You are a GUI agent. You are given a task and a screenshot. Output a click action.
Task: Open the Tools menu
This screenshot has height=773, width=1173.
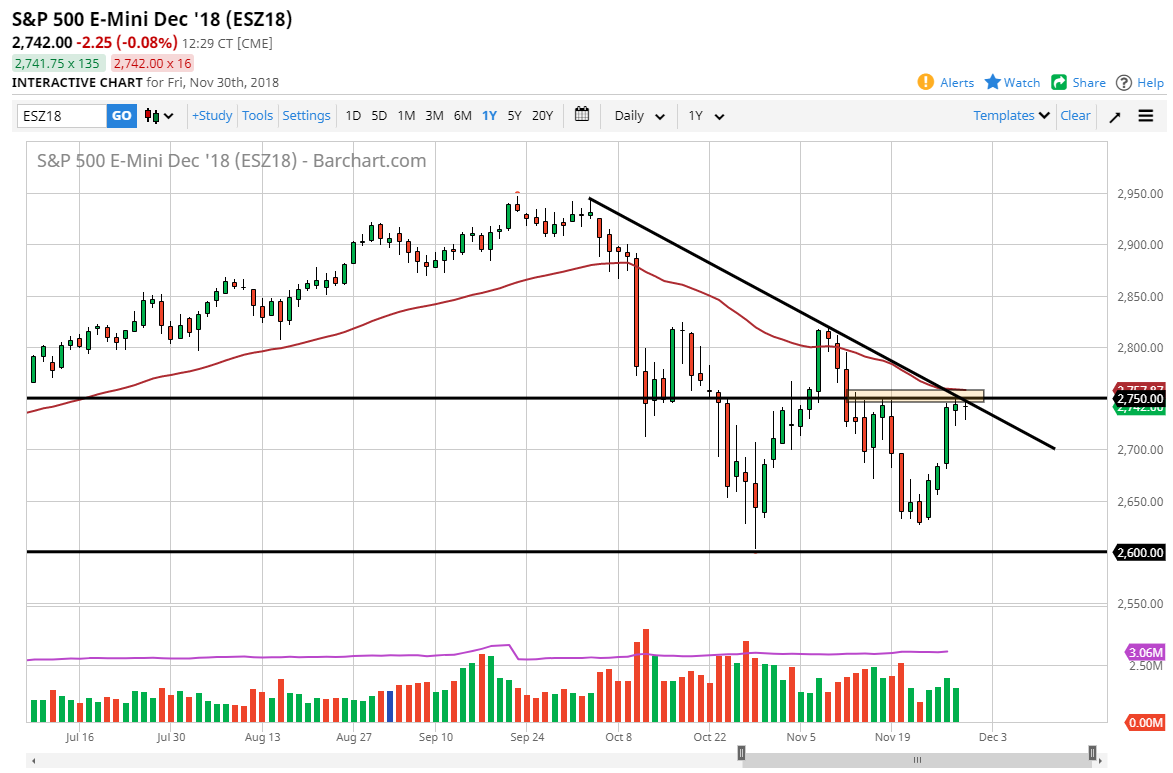tap(257, 115)
